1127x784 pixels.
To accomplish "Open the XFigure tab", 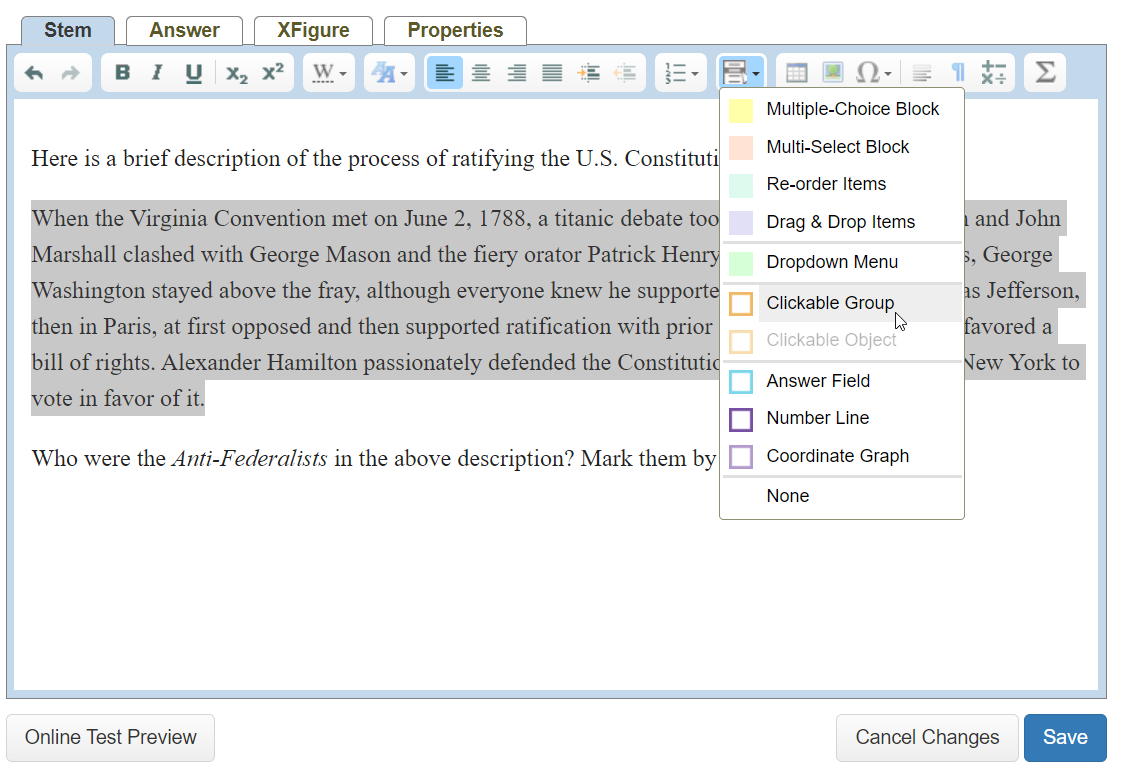I will pos(313,30).
